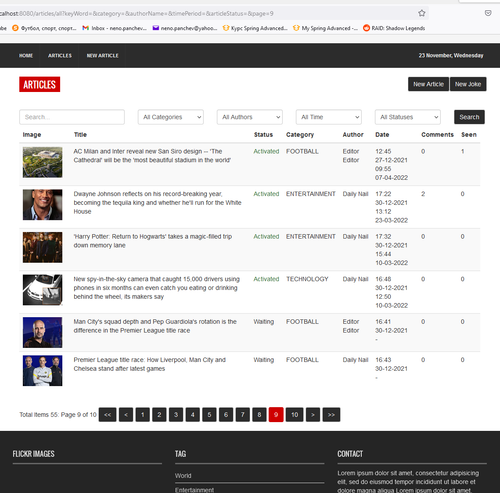Expand the All Authors dropdown
The width and height of the screenshot is (500, 493).
[250, 117]
